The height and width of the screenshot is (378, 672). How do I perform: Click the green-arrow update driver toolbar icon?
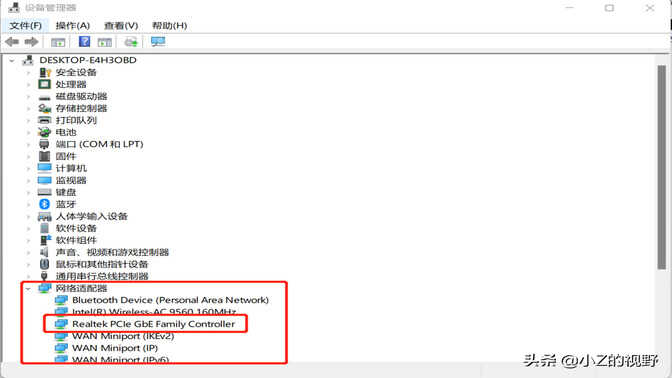point(131,42)
